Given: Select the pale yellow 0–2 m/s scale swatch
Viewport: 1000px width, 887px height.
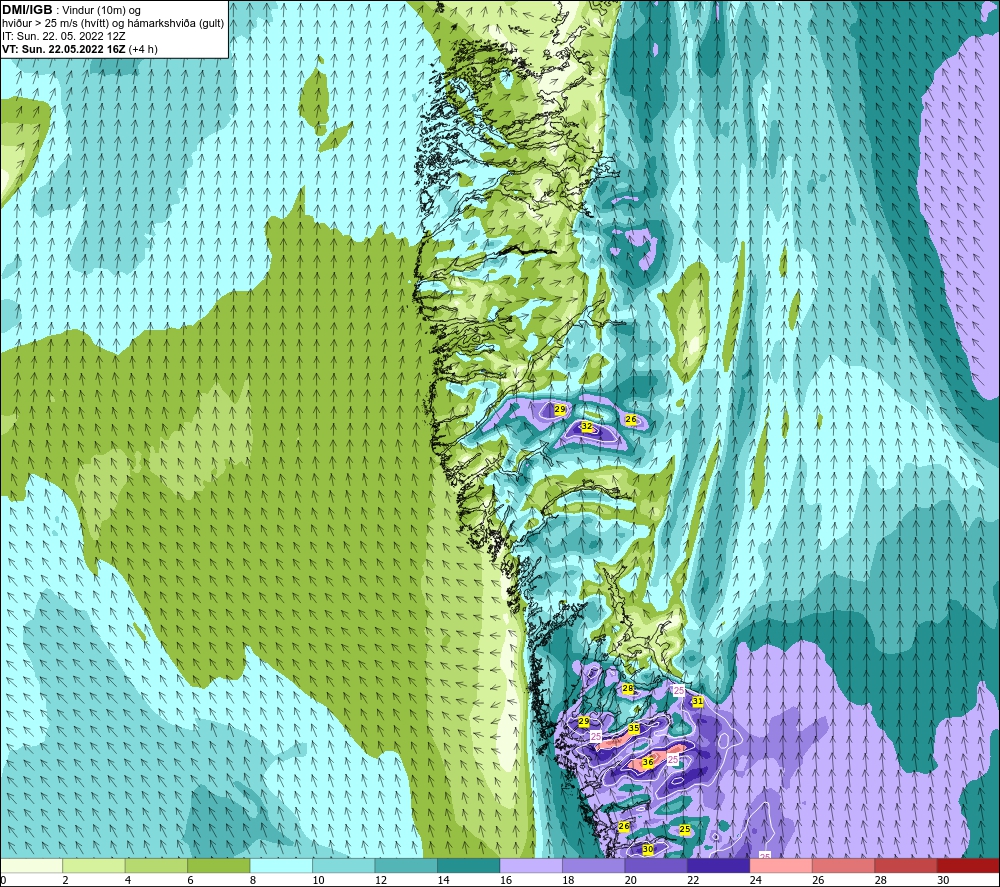Looking at the screenshot, I should coord(31,865).
